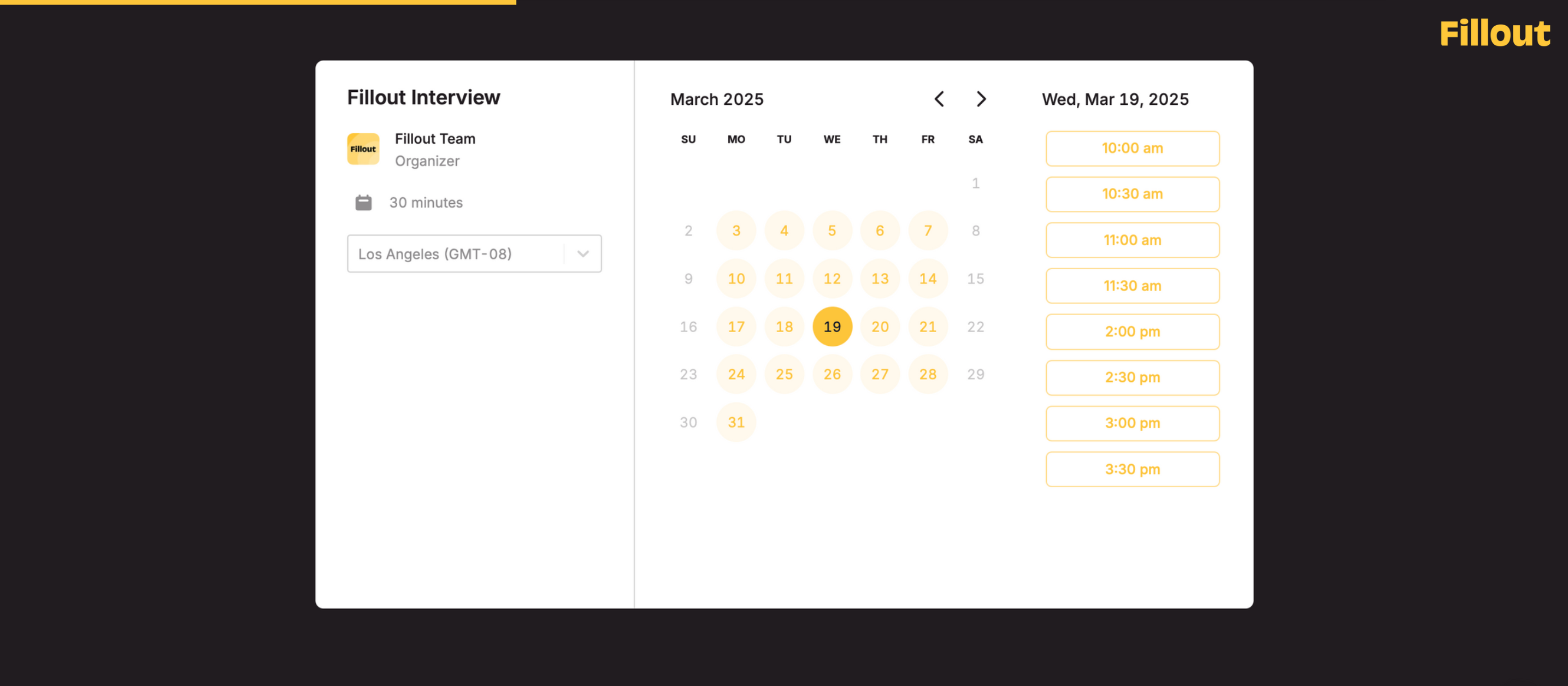This screenshot has width=1568, height=686.
Task: Click the yellow progress bar at top
Action: [x=258, y=2]
